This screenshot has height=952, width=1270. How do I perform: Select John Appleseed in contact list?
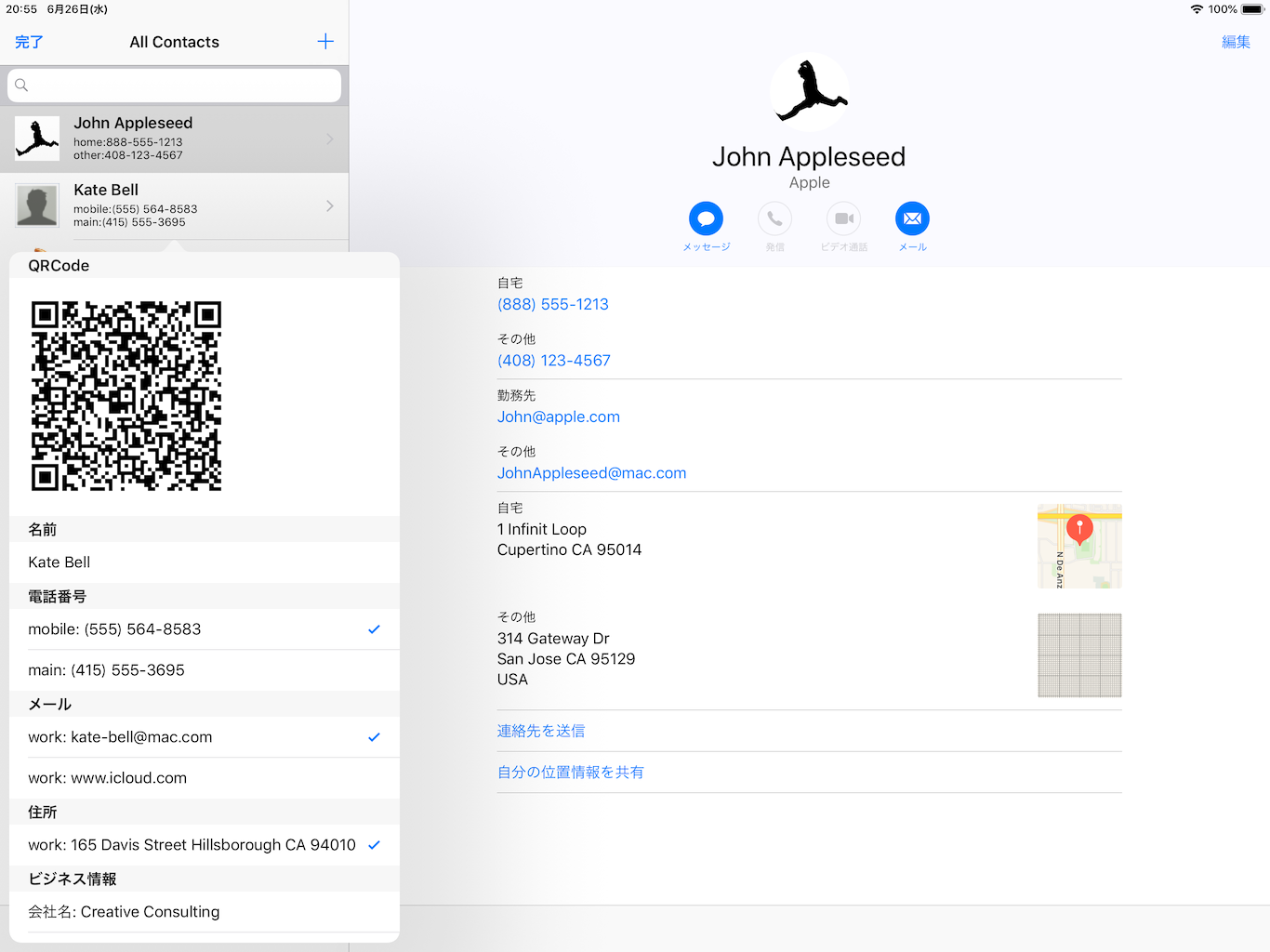point(174,139)
